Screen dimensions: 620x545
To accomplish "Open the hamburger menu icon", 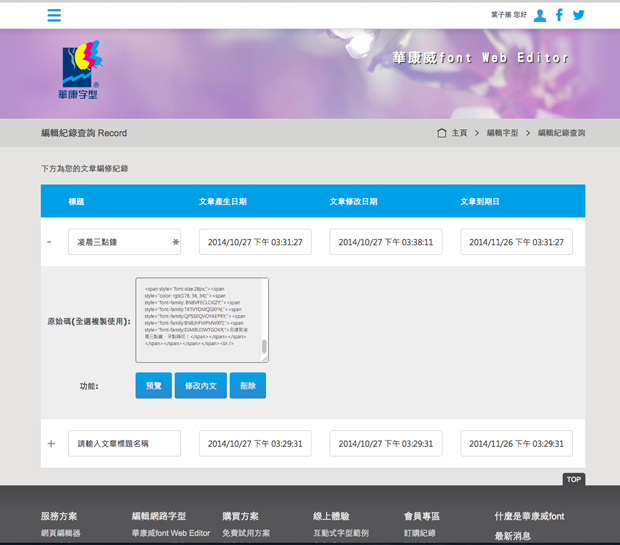I will (54, 15).
